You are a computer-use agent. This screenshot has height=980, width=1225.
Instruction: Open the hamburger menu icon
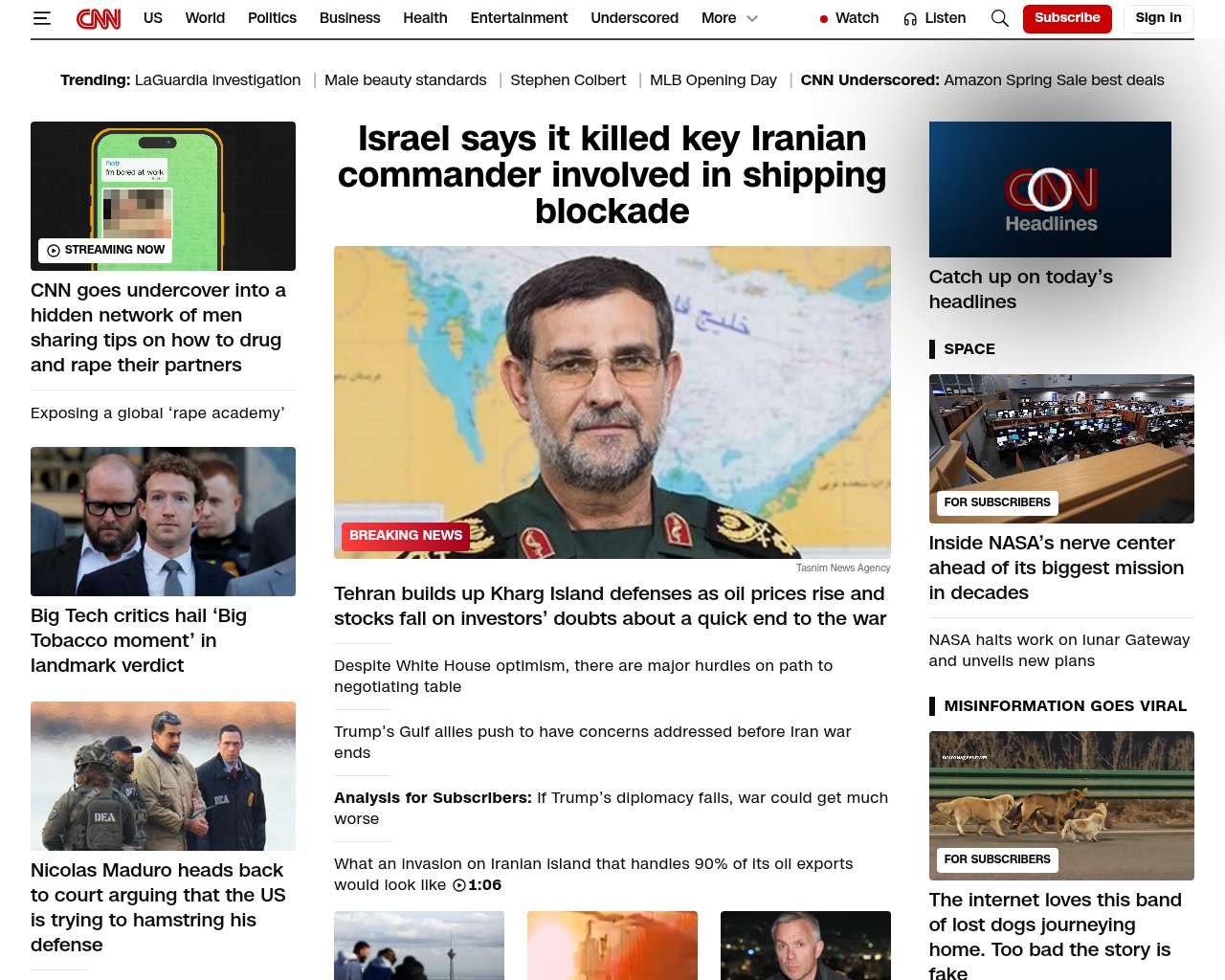pos(41,18)
